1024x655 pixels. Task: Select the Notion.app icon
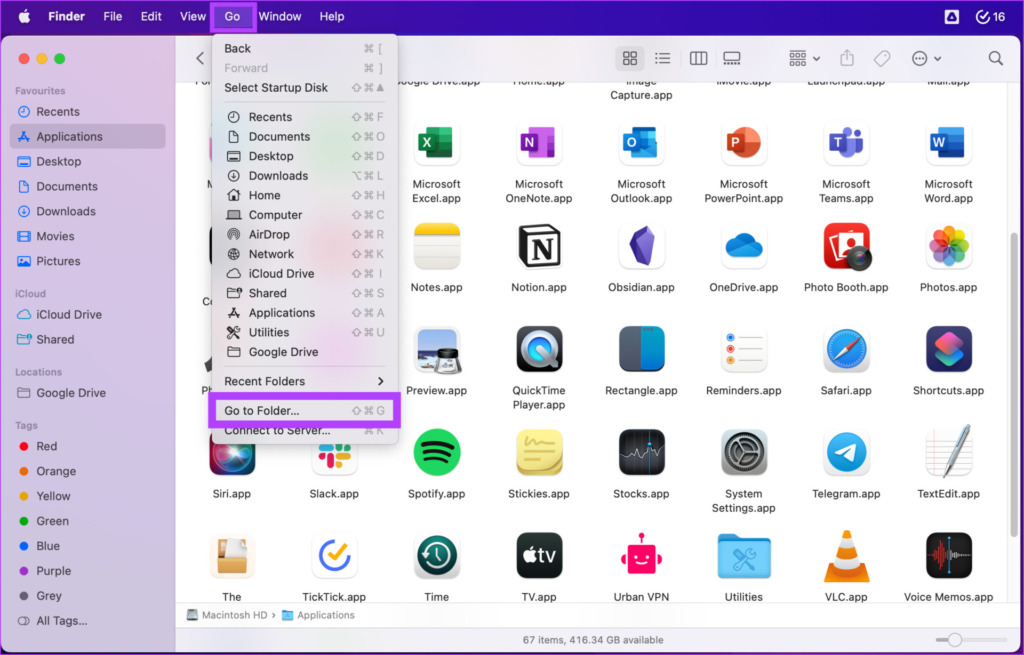[x=539, y=246]
